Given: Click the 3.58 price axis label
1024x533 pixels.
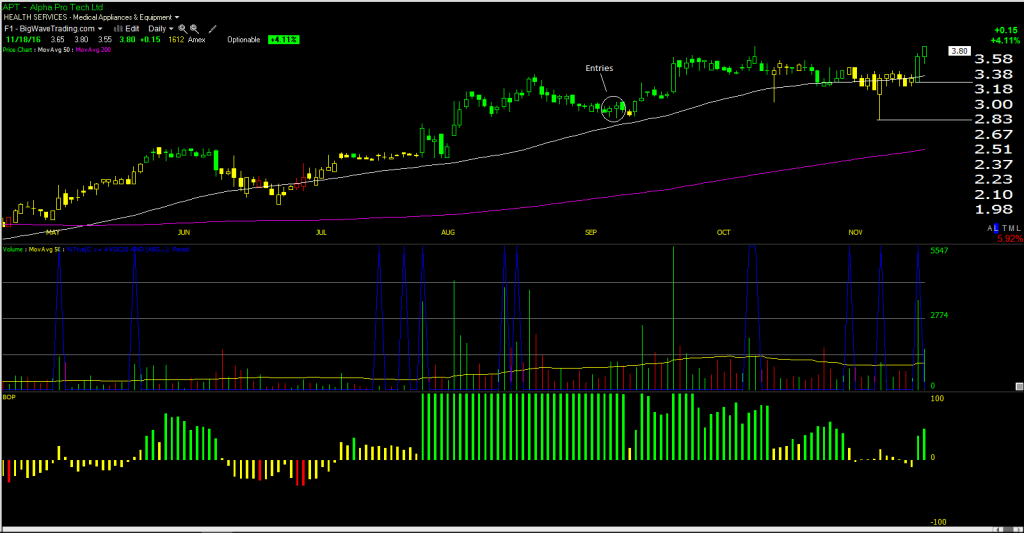Looking at the screenshot, I should (993, 59).
